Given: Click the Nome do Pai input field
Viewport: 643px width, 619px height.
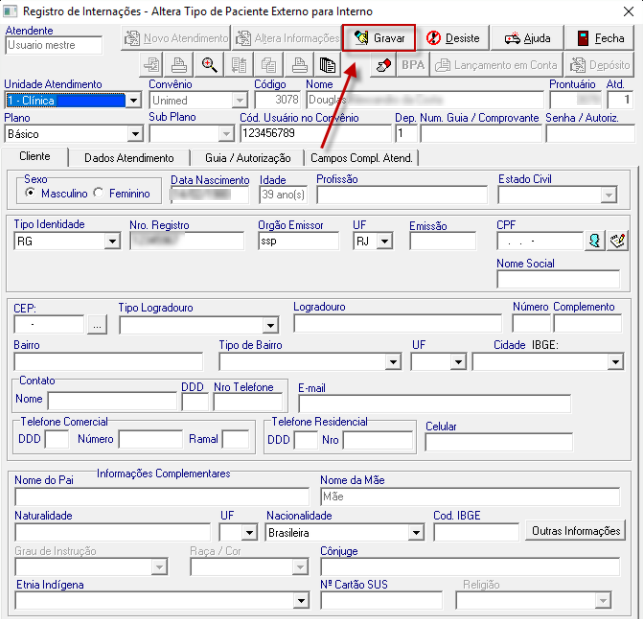Looking at the screenshot, I should coord(162,497).
